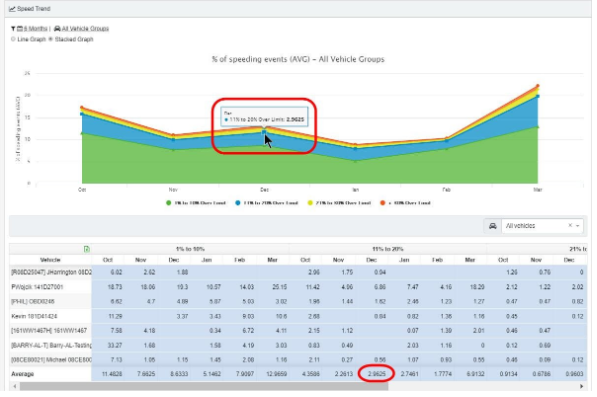The height and width of the screenshot is (397, 597).
Task: Click the scrollbar left arrow
Action: click(15, 386)
